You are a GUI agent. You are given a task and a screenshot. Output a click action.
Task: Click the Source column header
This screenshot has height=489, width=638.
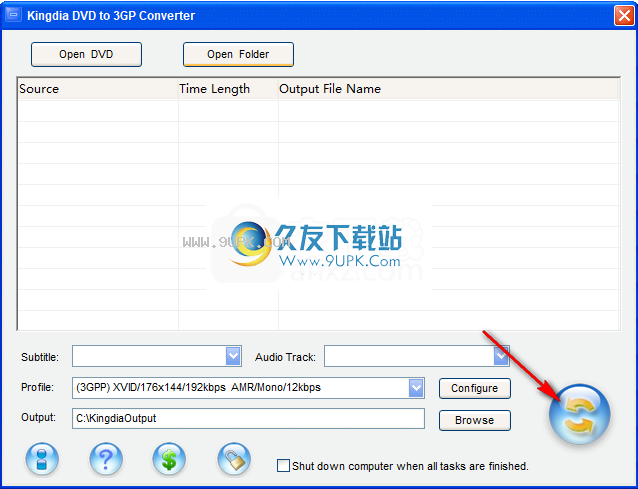98,89
